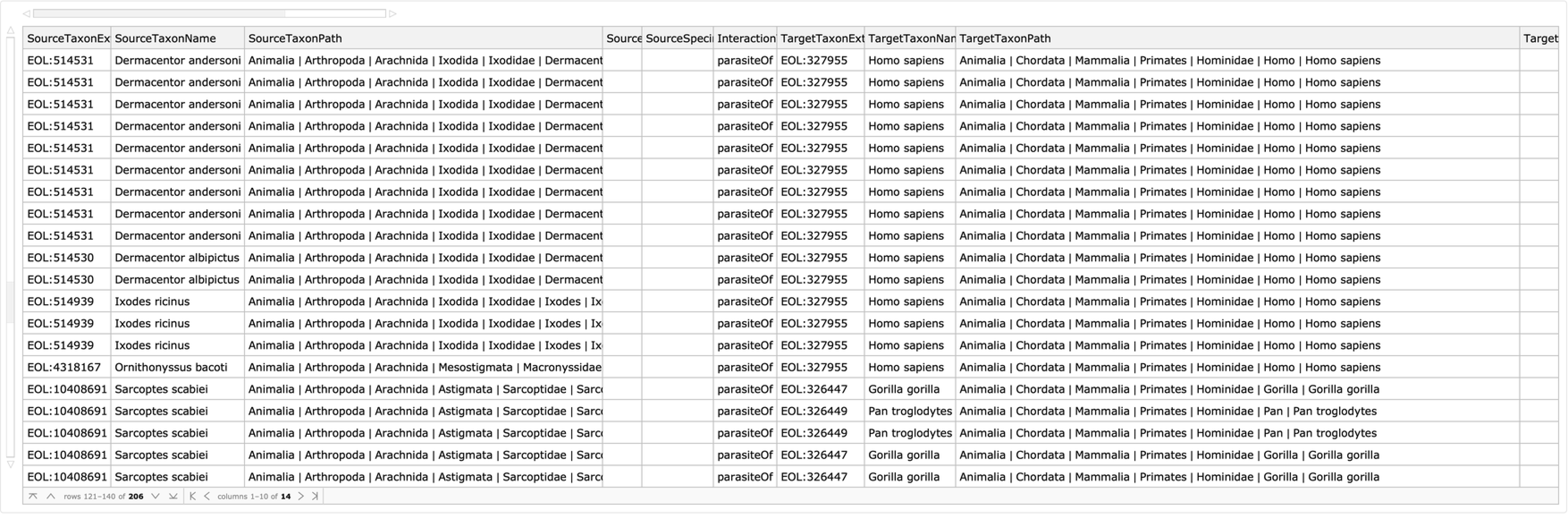The image size is (1568, 527).
Task: Click the vertical scrollbar down arrow
Action: coord(10,465)
